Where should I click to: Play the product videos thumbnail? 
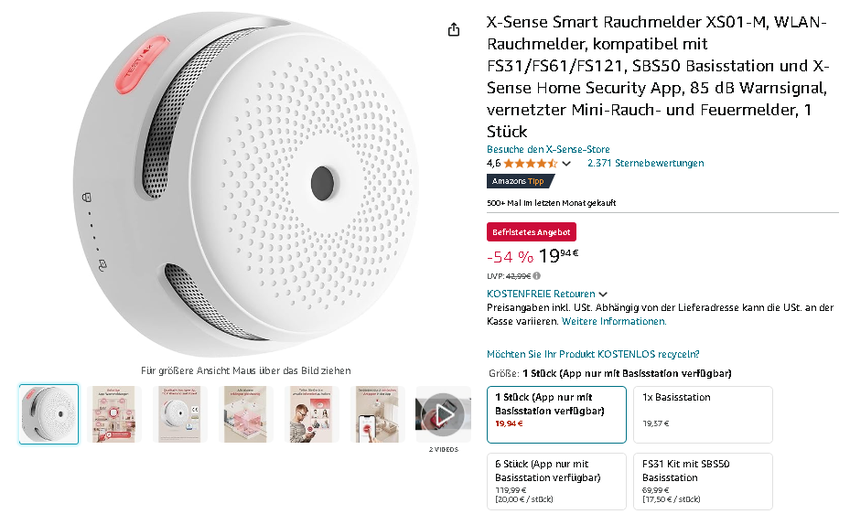pyautogui.click(x=443, y=414)
